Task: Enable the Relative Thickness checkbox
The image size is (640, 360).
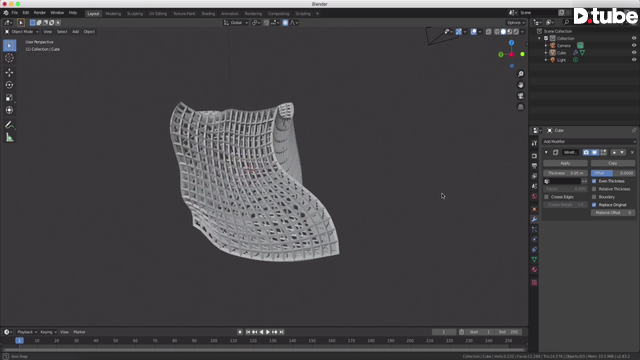Action: coord(594,189)
